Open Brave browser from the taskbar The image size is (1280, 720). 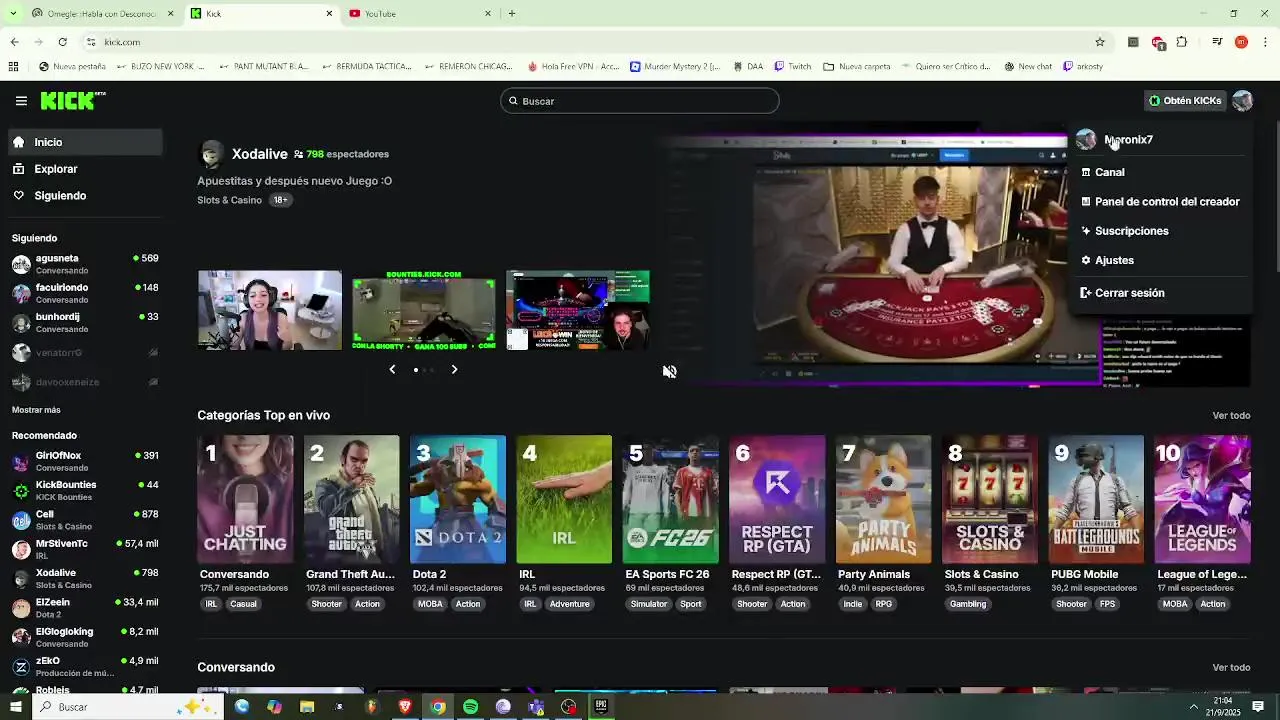tap(405, 707)
